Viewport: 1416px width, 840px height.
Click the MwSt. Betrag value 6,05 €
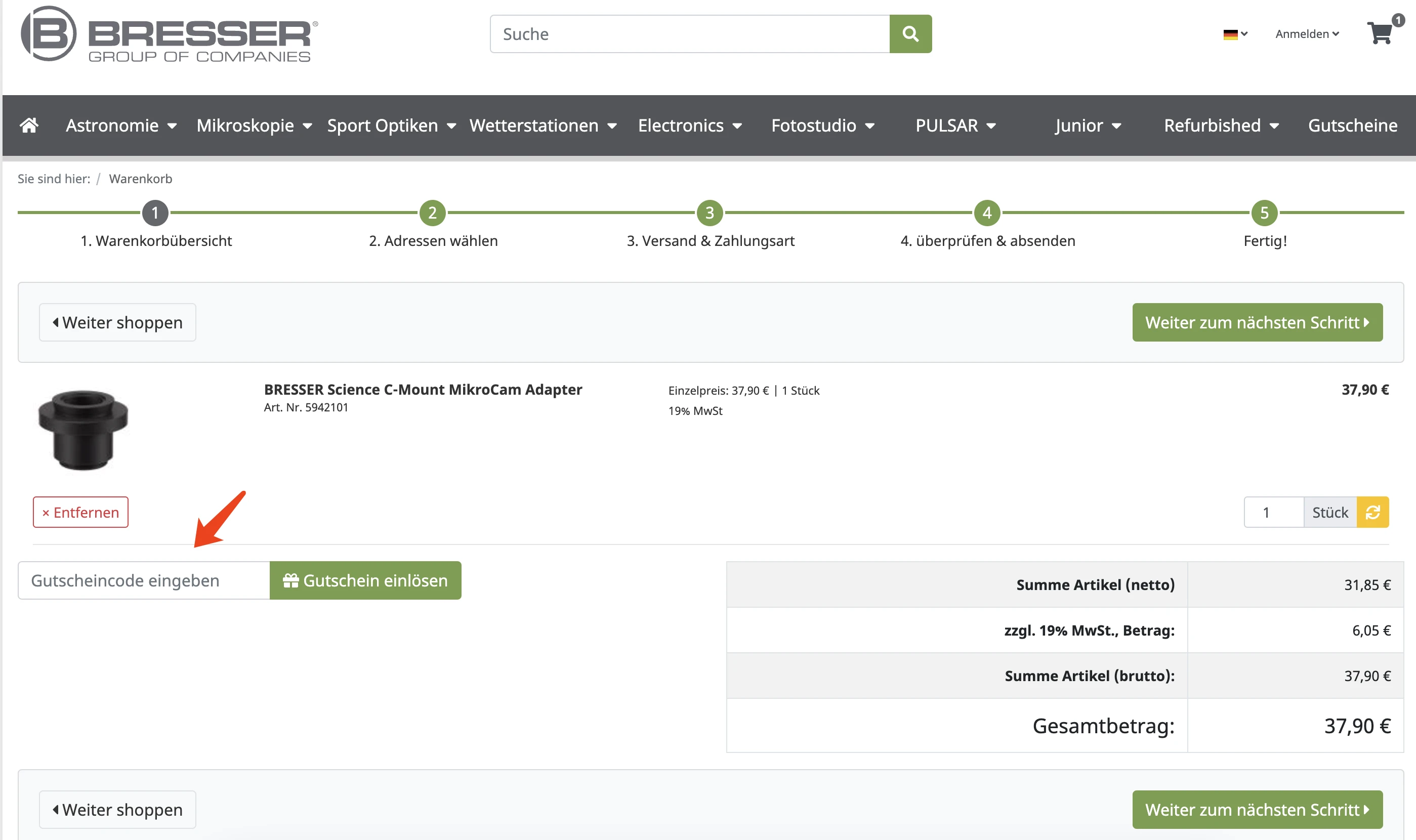1371,630
